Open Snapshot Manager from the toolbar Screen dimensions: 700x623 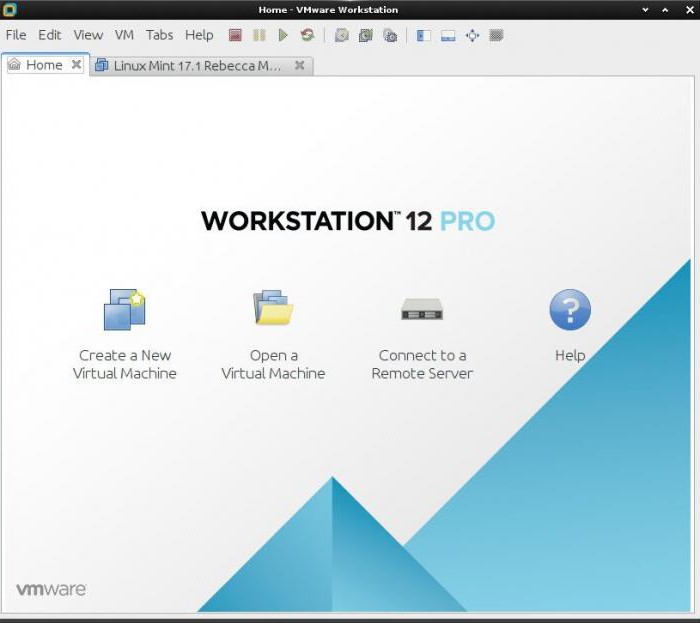390,35
